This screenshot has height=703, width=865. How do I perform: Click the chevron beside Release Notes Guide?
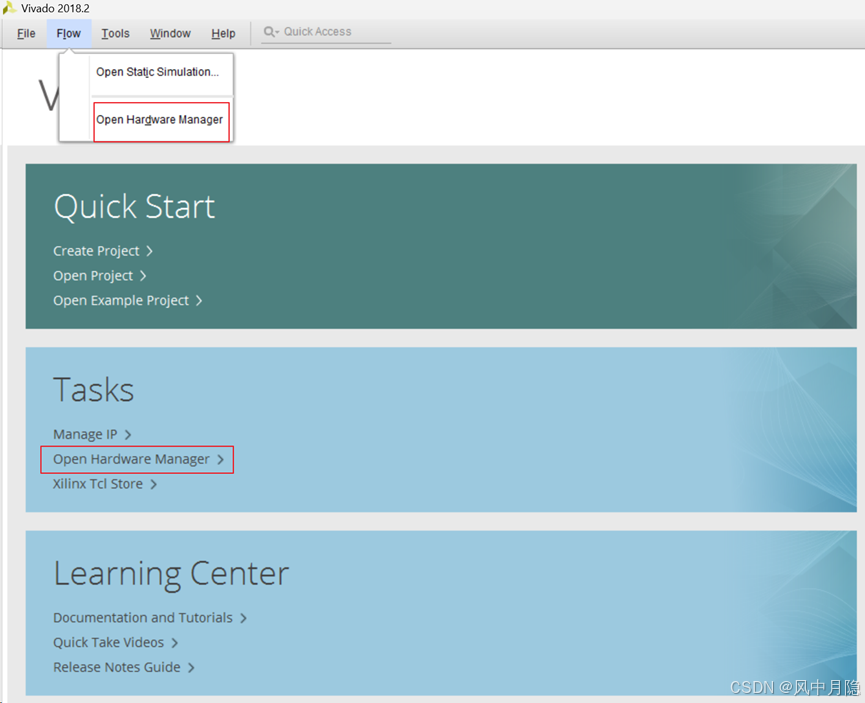pos(191,668)
